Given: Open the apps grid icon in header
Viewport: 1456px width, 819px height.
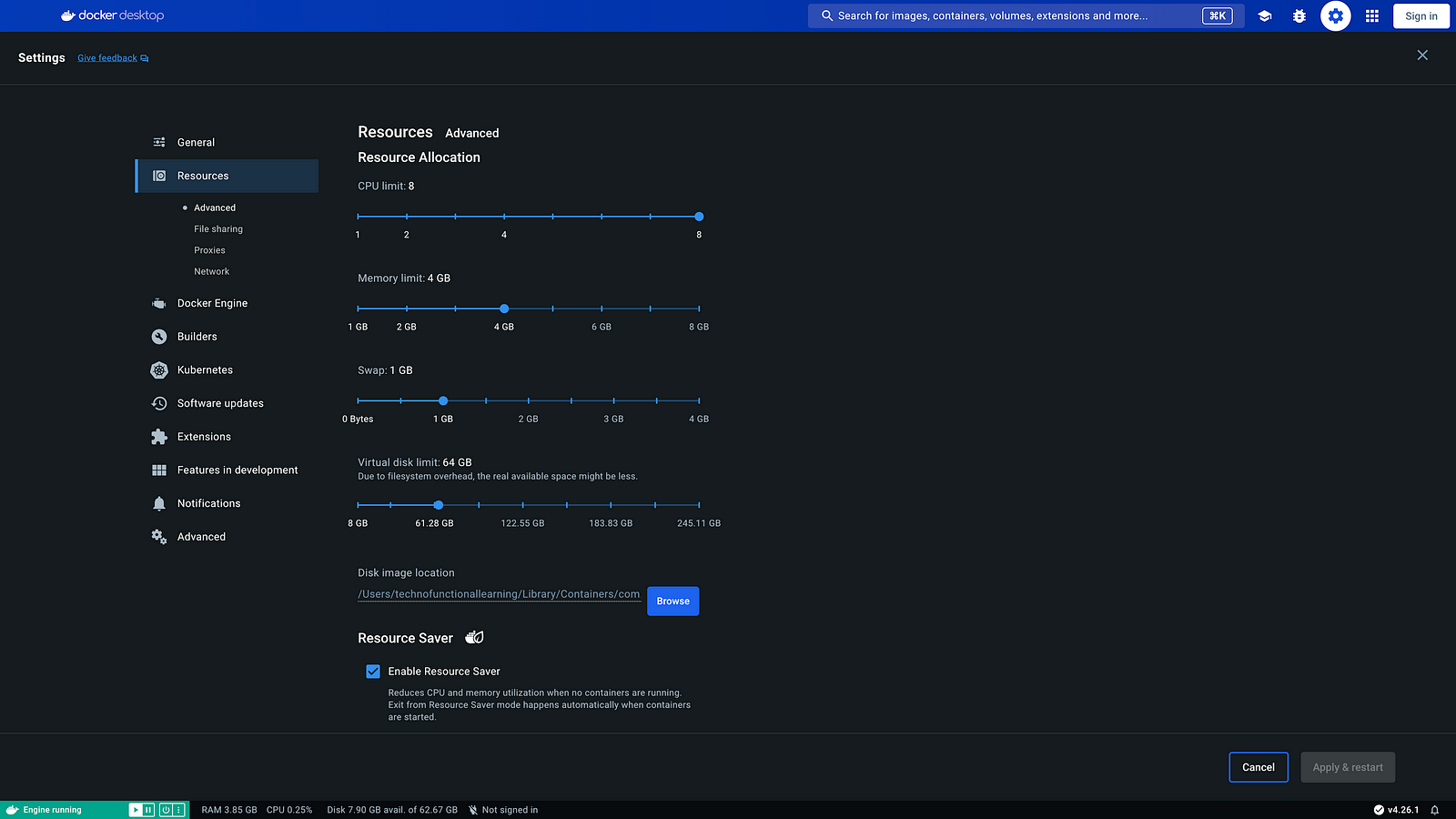Looking at the screenshot, I should click(1372, 15).
